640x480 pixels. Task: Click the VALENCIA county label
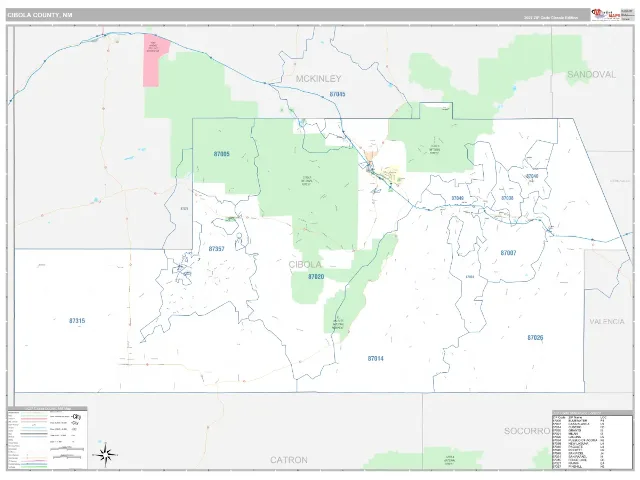[607, 322]
